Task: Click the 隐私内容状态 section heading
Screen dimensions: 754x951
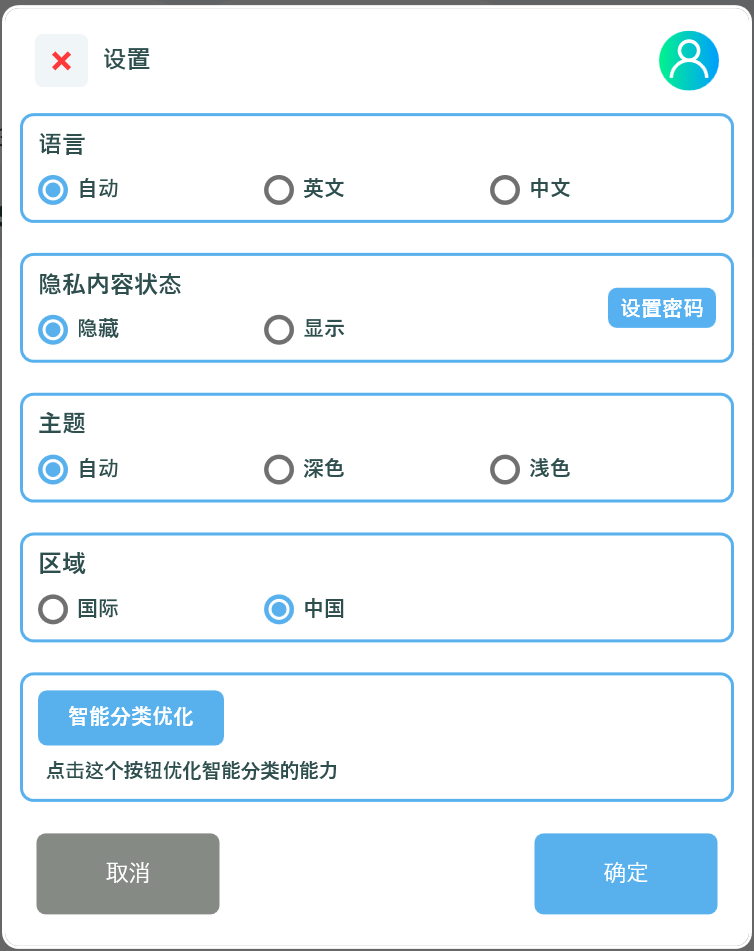Action: pyautogui.click(x=110, y=285)
